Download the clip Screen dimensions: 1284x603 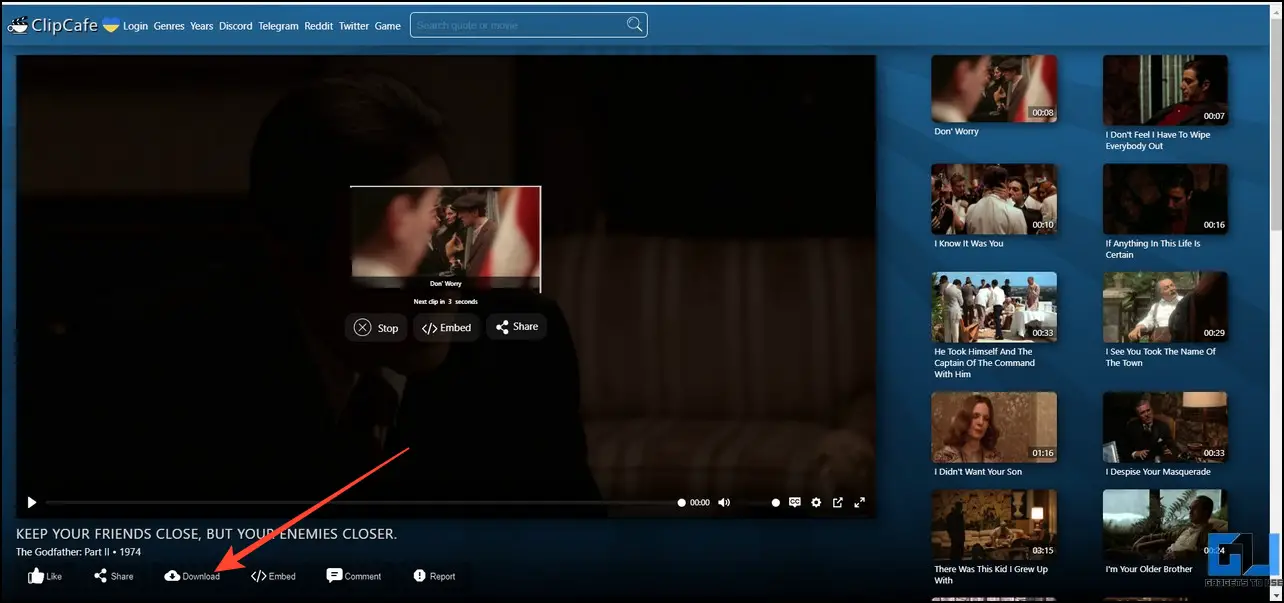point(192,576)
